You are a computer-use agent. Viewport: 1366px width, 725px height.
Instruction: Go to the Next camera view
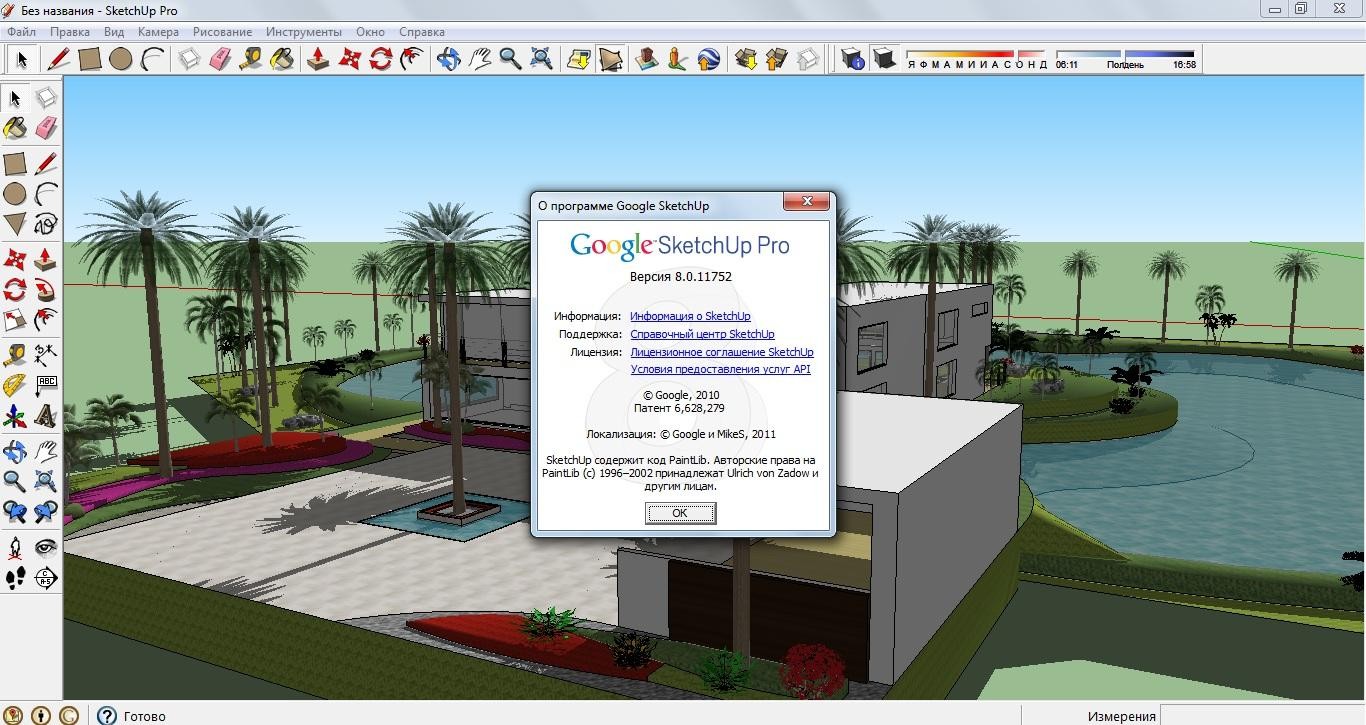click(46, 512)
